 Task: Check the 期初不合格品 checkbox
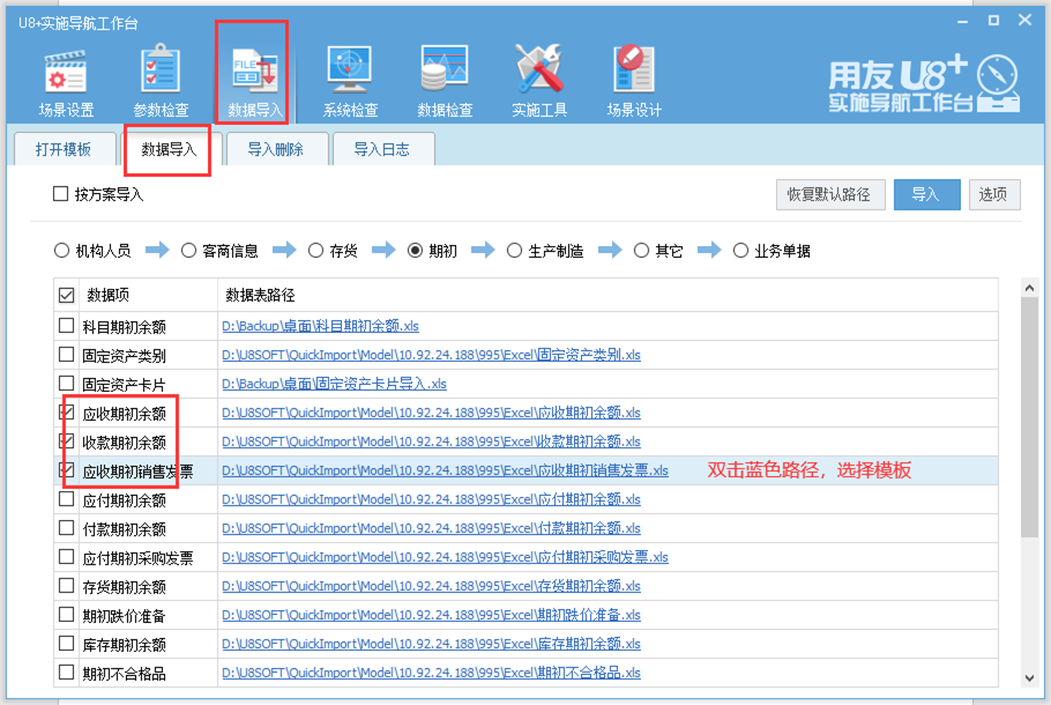point(66,672)
